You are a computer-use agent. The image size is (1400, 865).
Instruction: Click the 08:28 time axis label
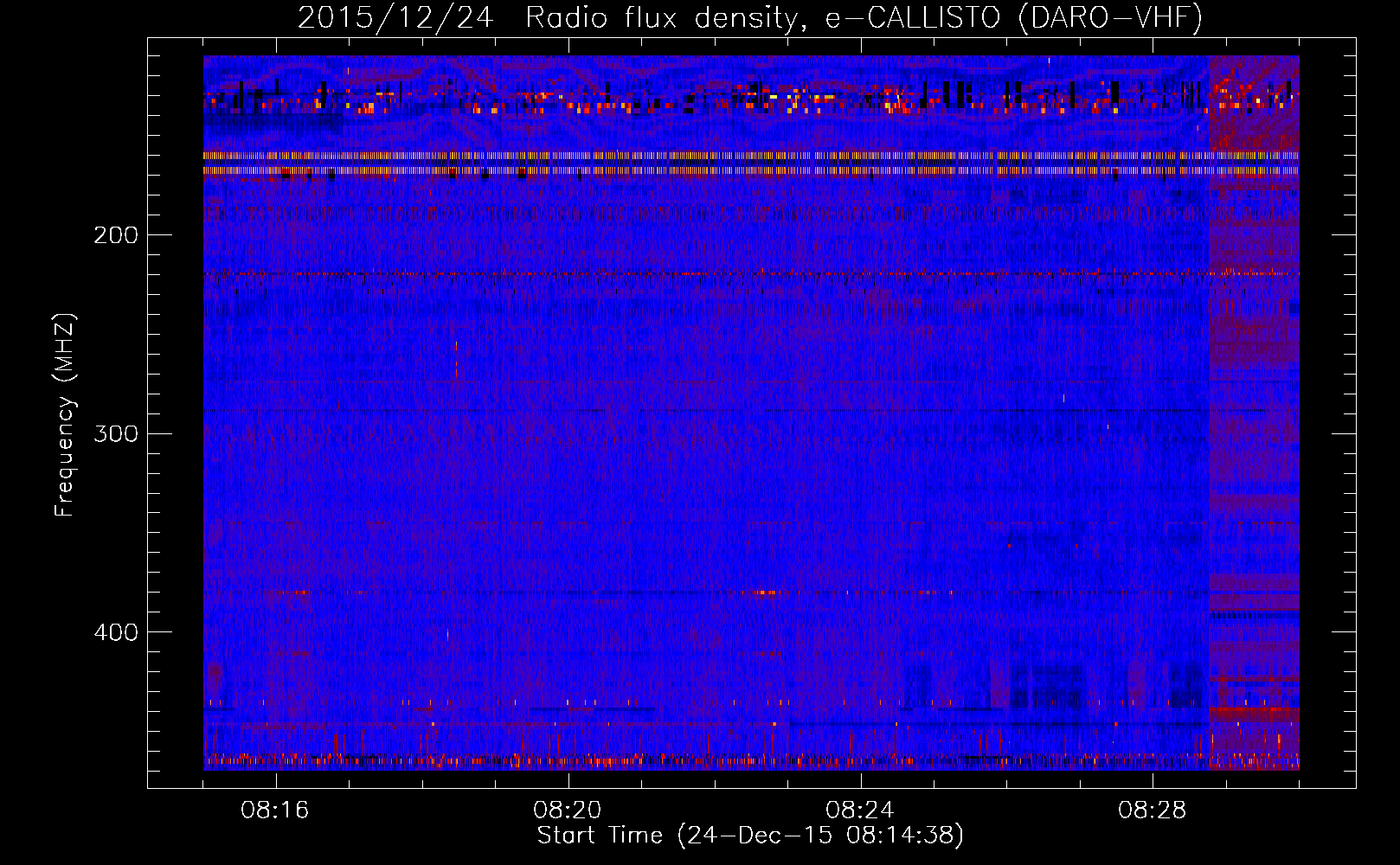pos(1153,811)
